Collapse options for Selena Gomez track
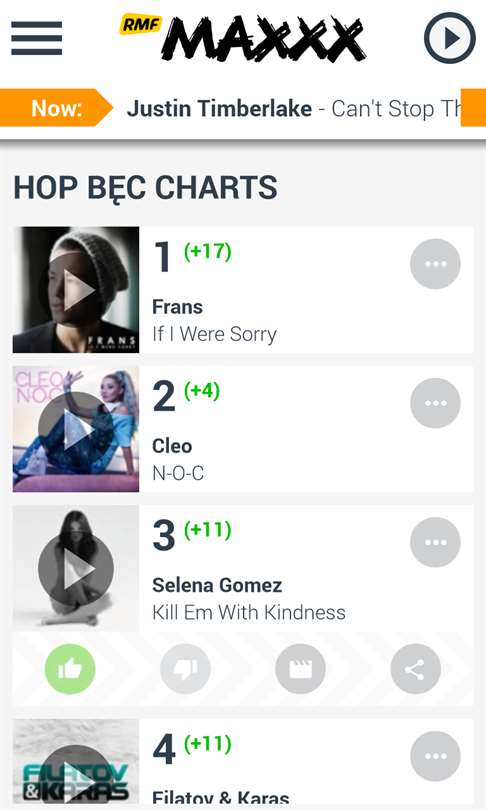This screenshot has width=486, height=810. tap(435, 542)
